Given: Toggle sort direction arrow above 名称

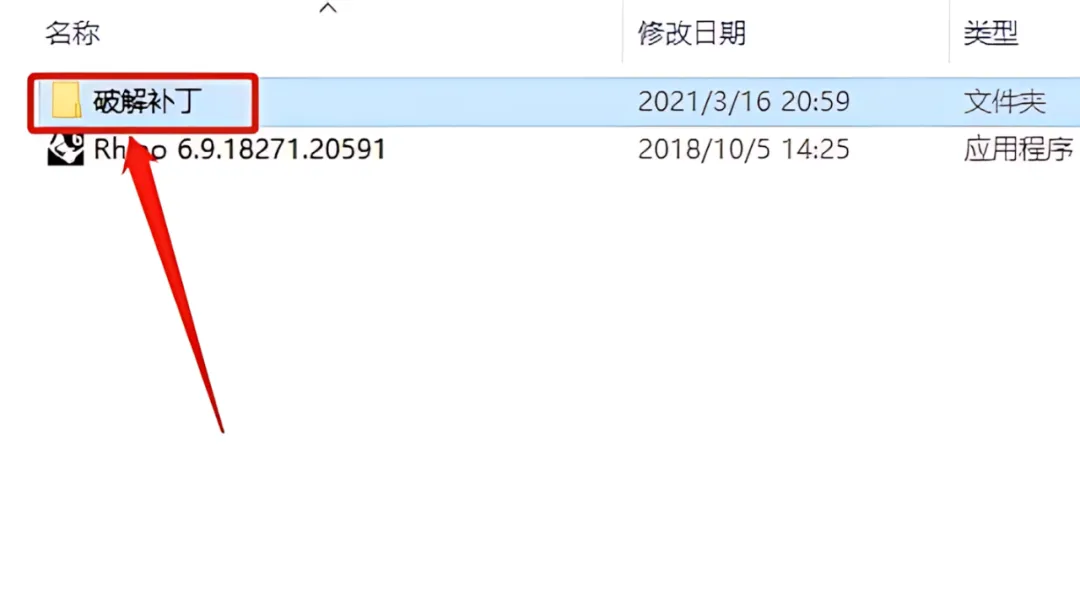Looking at the screenshot, I should (x=329, y=8).
